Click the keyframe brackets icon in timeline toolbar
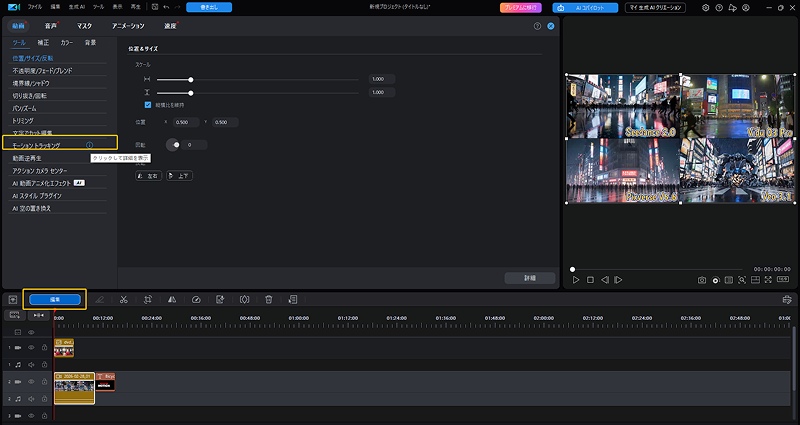The image size is (800, 425). pos(244,299)
